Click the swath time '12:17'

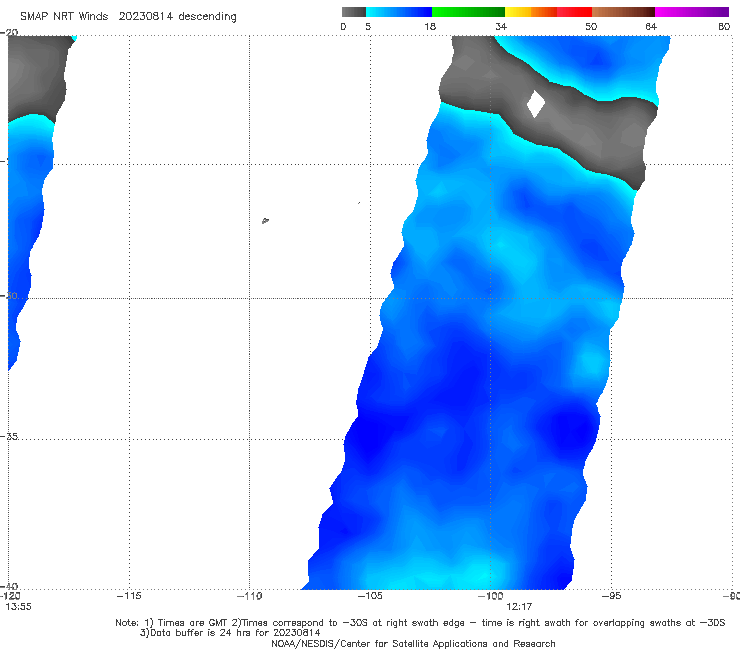tap(519, 607)
